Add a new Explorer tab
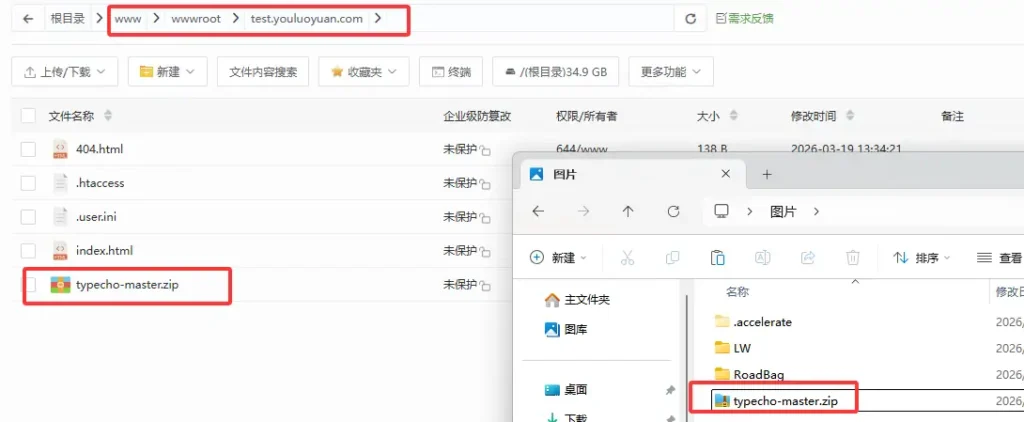The image size is (1024, 422). coord(767,174)
